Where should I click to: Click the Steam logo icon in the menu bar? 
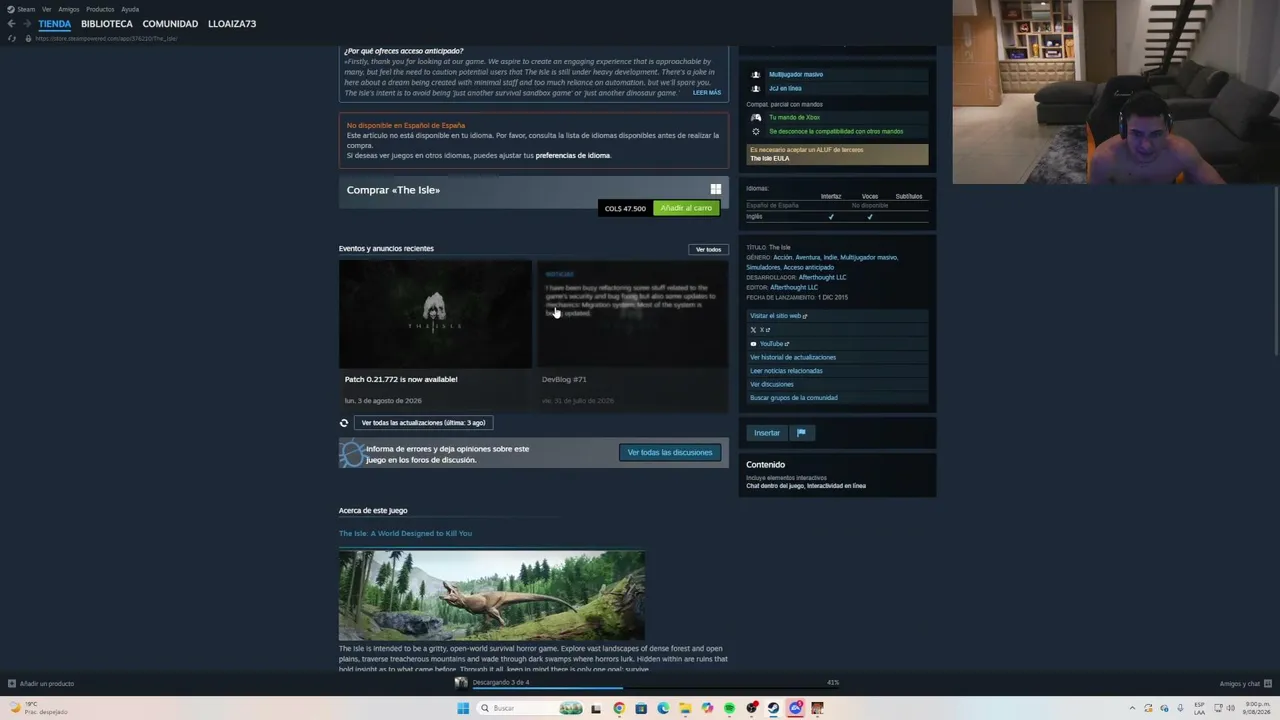9,9
